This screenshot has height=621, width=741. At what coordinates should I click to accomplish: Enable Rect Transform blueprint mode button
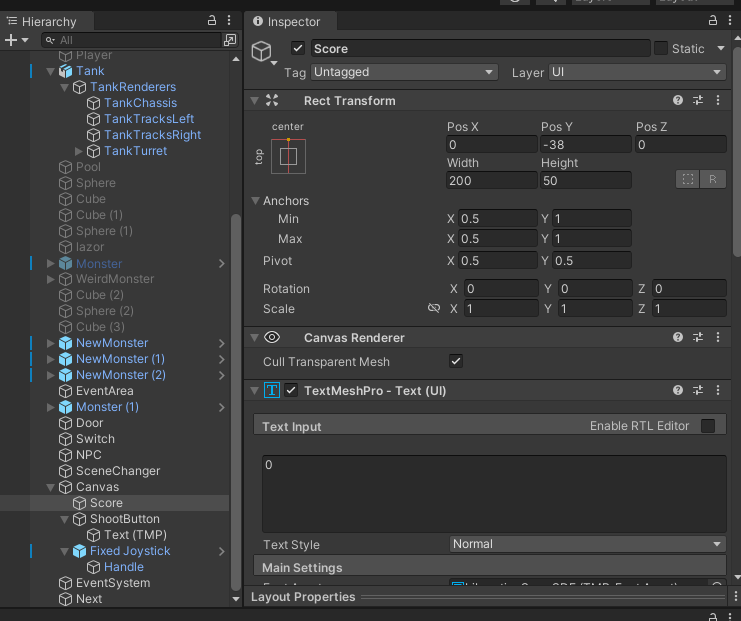click(x=687, y=179)
